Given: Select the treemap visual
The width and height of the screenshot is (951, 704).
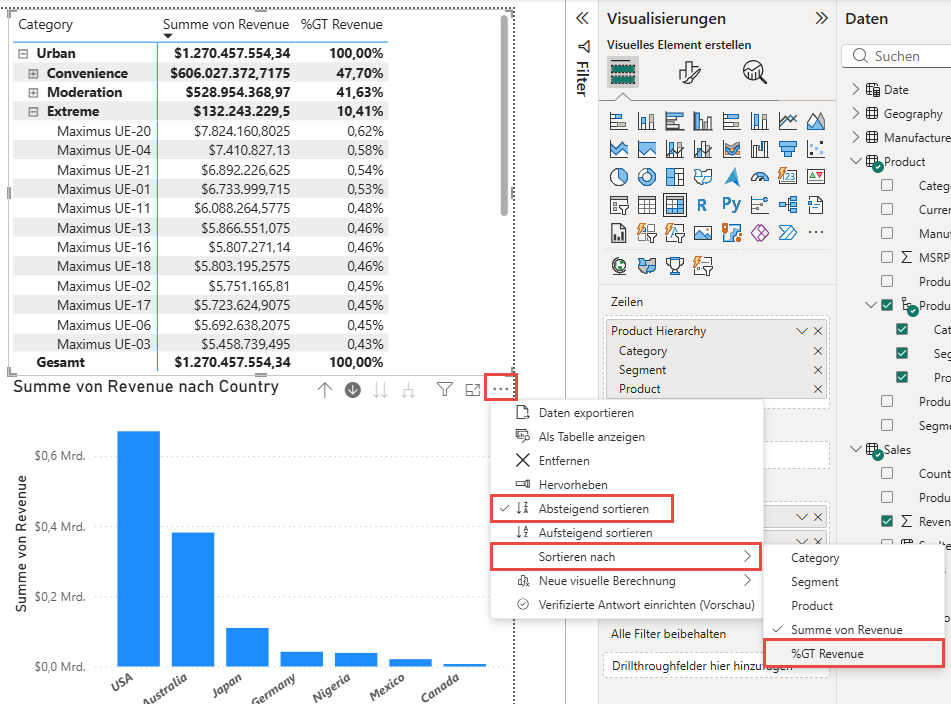Looking at the screenshot, I should (x=674, y=177).
